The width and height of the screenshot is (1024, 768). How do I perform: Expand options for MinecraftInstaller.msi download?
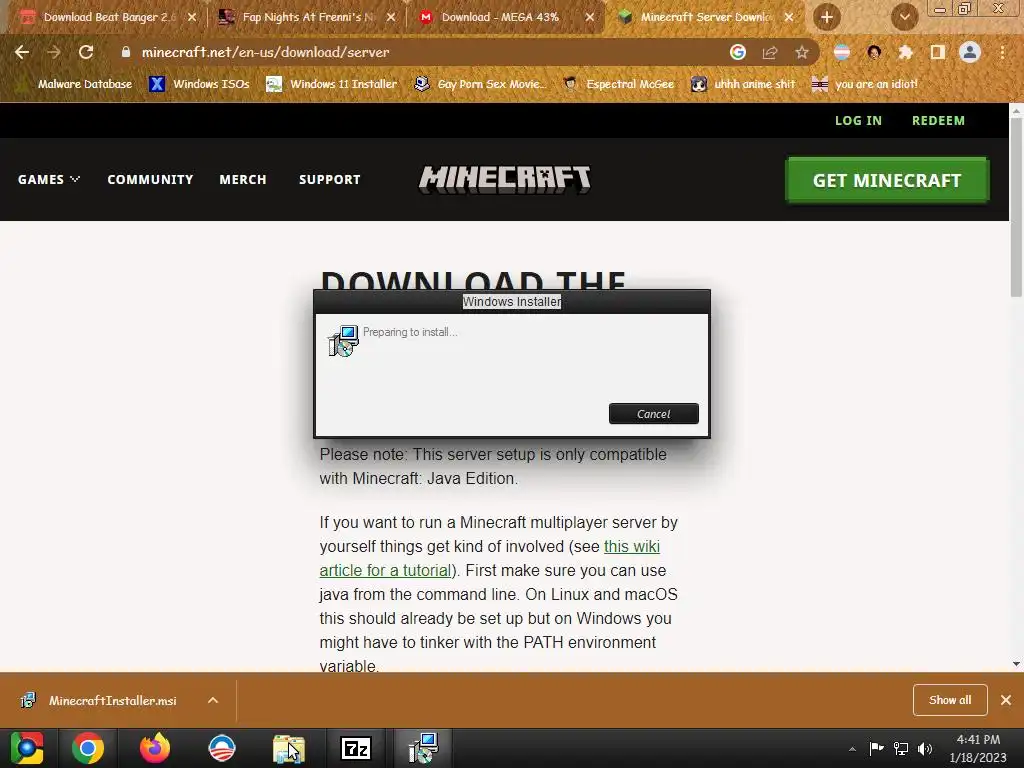(x=213, y=701)
